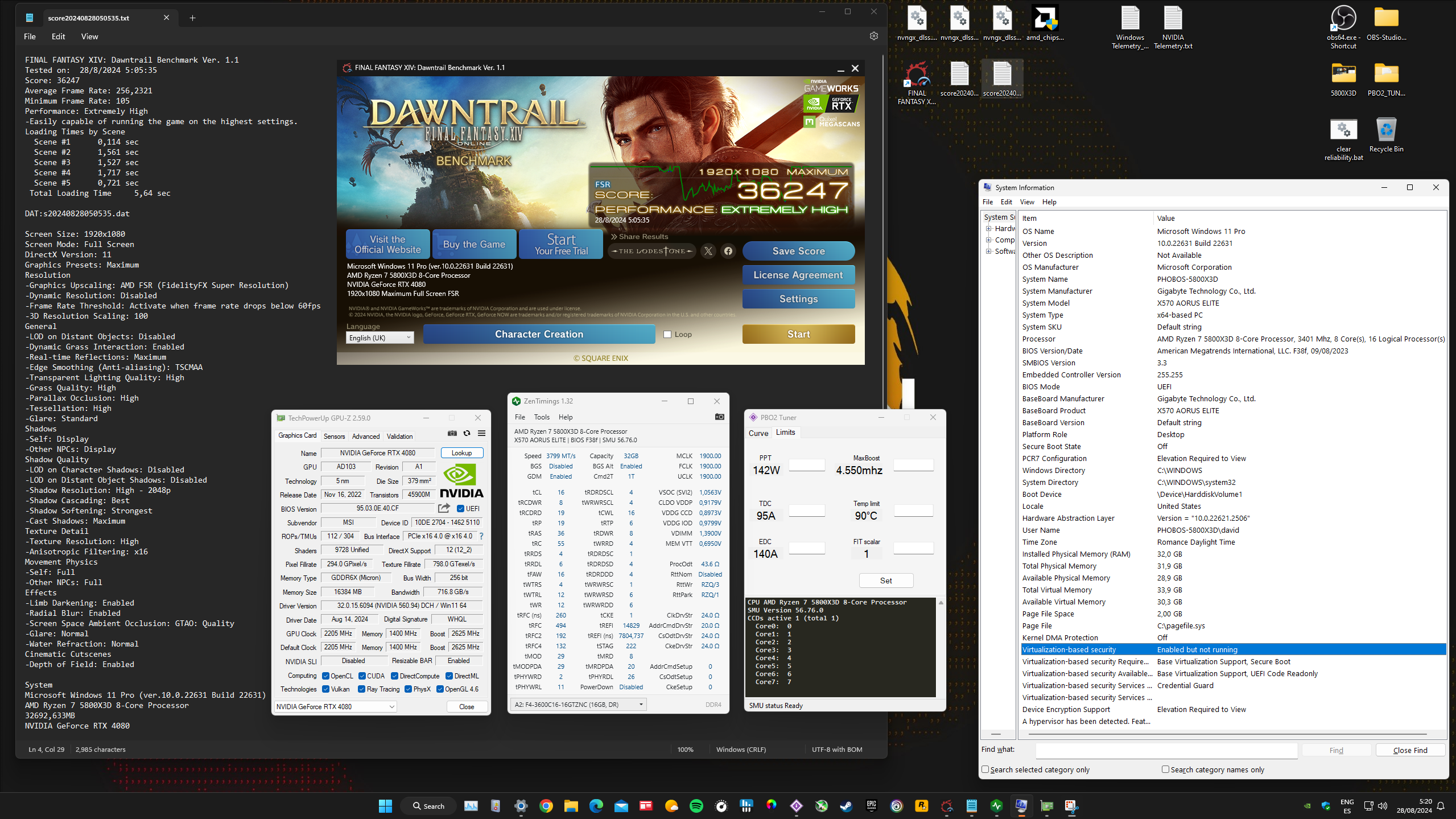Image resolution: width=1456 pixels, height=819 pixels.
Task: Switch to PBO2 Tuner Curve tab
Action: (758, 433)
